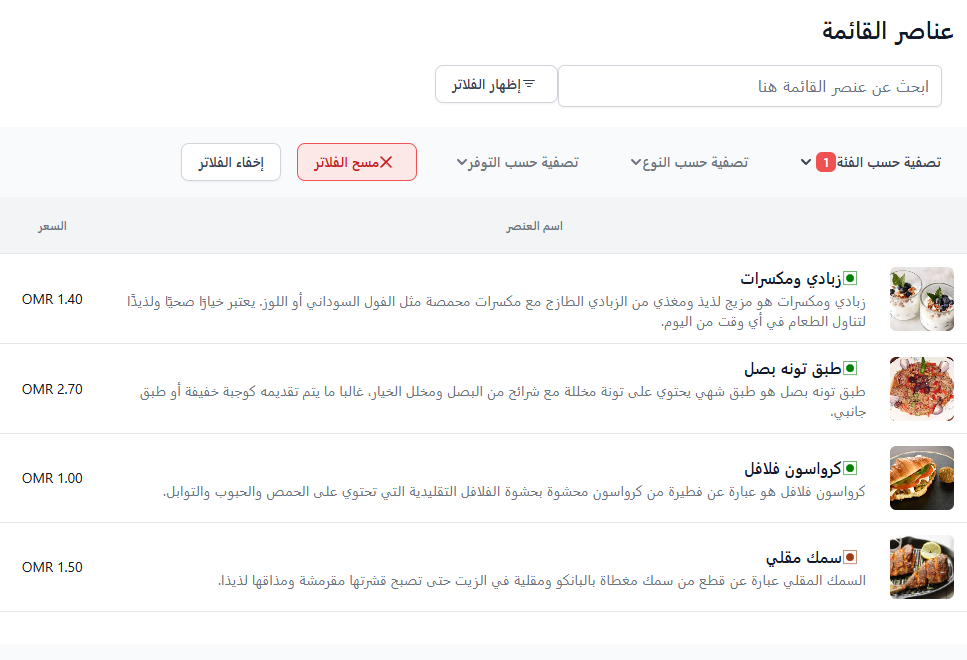Screen dimensions: 967x660
Task: Click the اسم العنصر column header
Action: click(x=534, y=226)
